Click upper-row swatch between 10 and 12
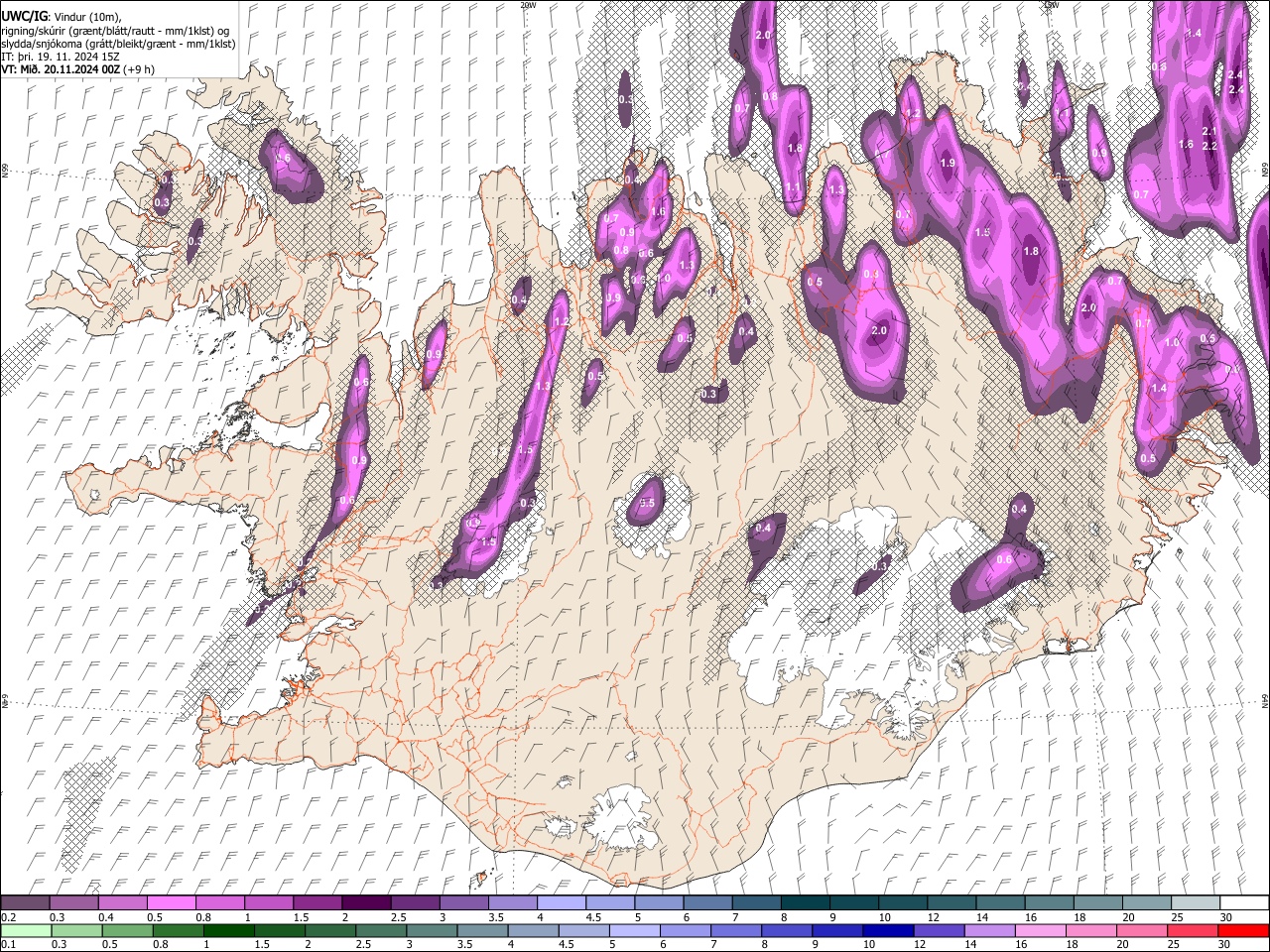1270x952 pixels. [x=902, y=902]
